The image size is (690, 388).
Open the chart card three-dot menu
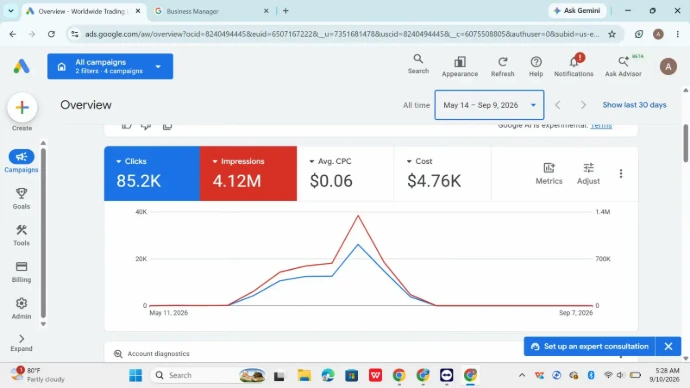620,173
